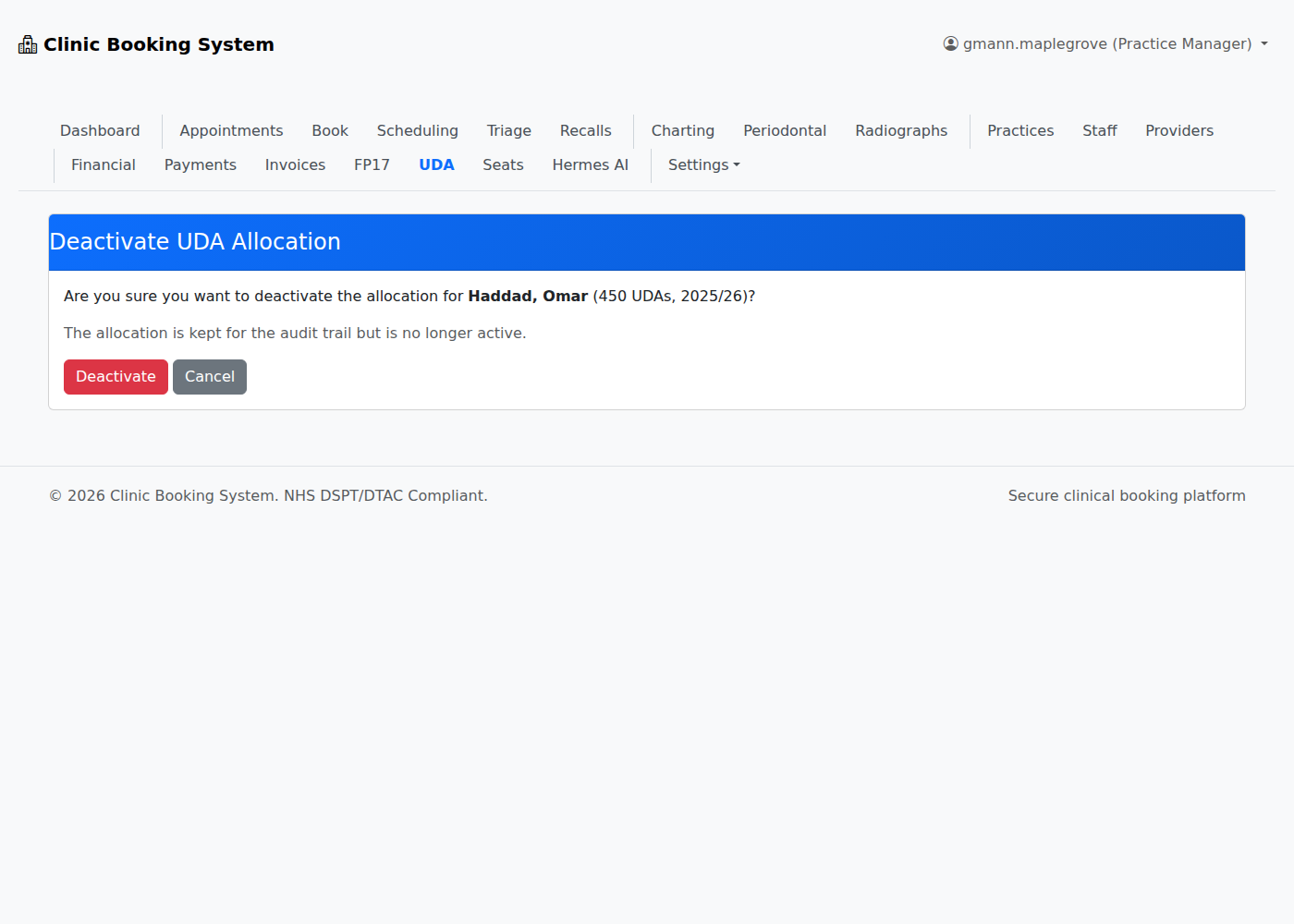View the Radiographs section
The width and height of the screenshot is (1294, 924).
click(901, 130)
